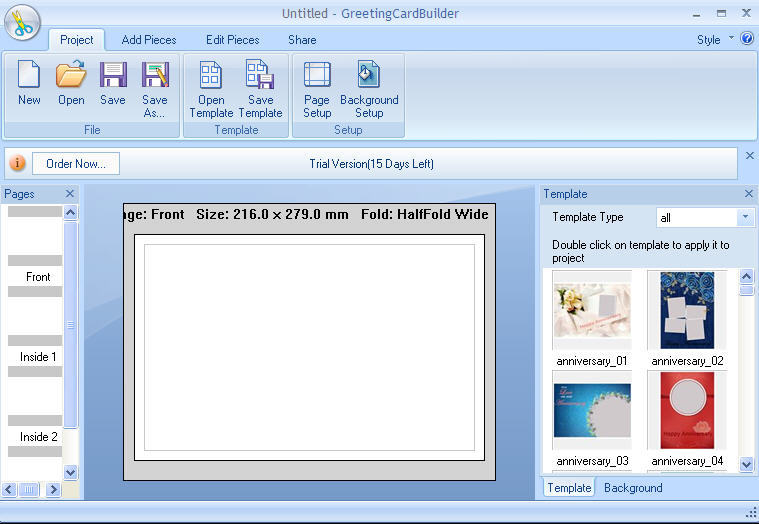Open the Add Pieces ribbon tab

149,40
